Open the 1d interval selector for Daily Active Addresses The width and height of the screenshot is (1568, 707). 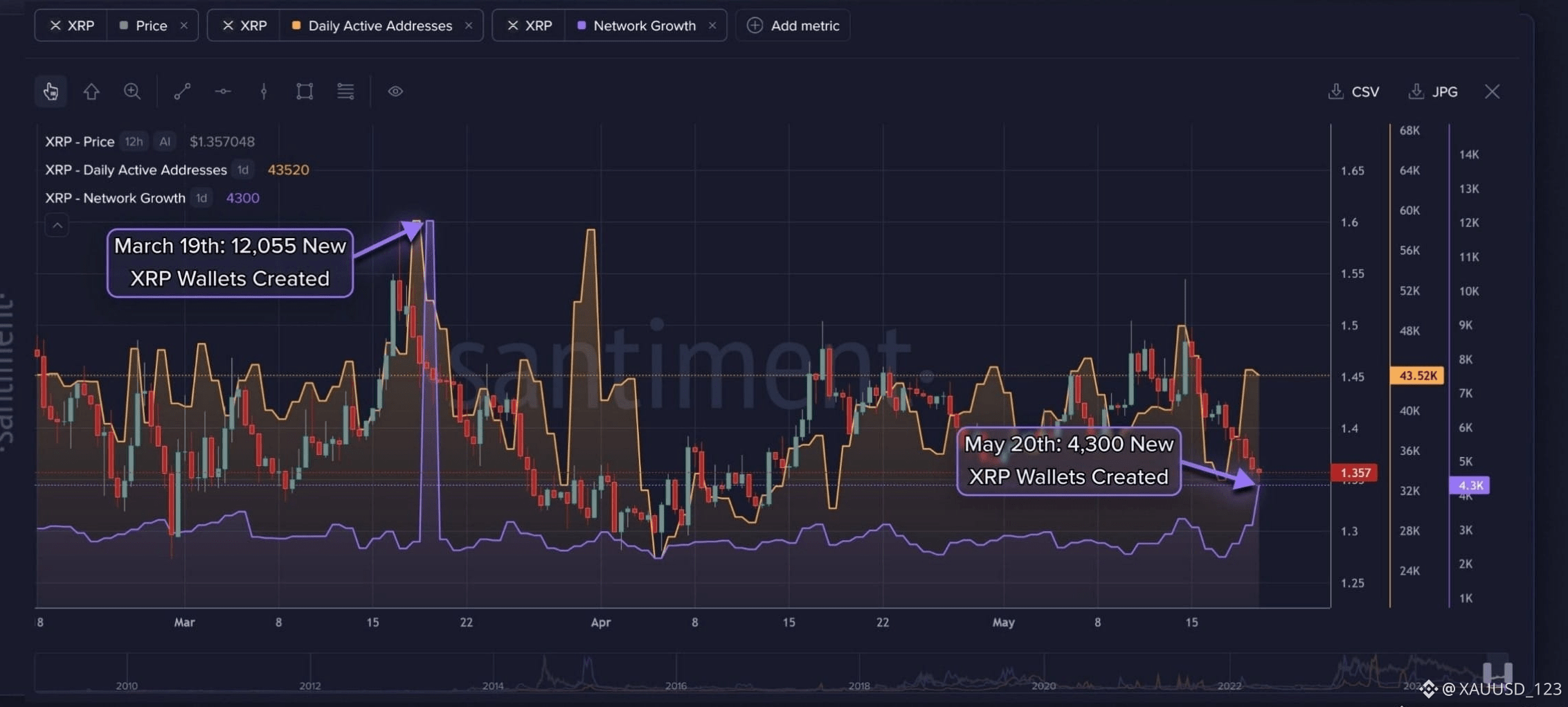pos(243,170)
